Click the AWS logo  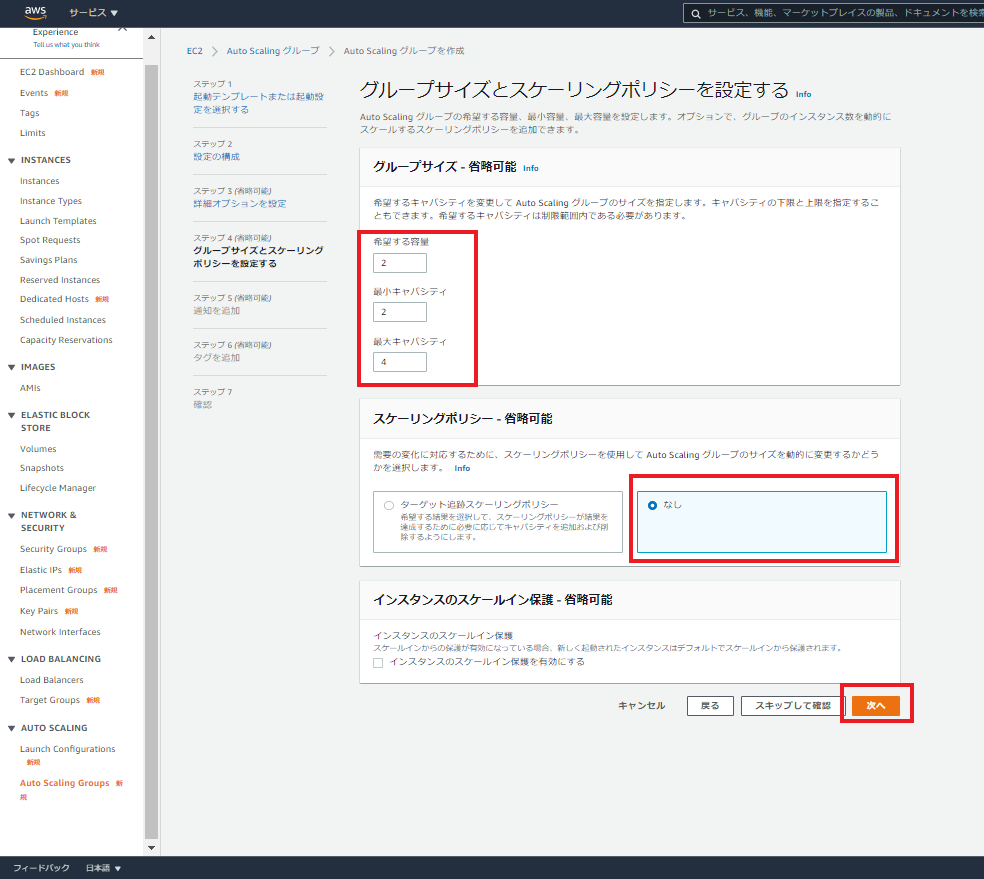point(35,12)
